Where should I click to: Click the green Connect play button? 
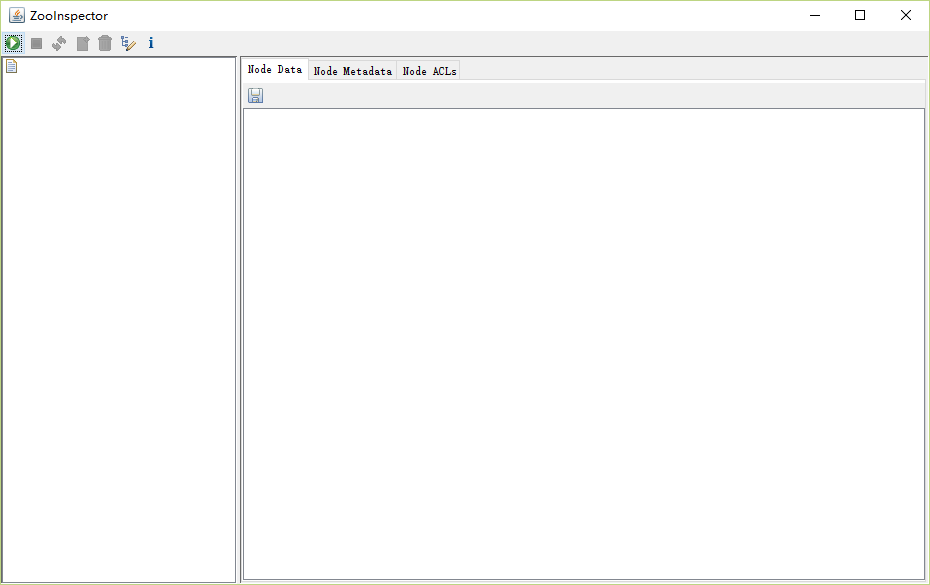click(x=13, y=43)
